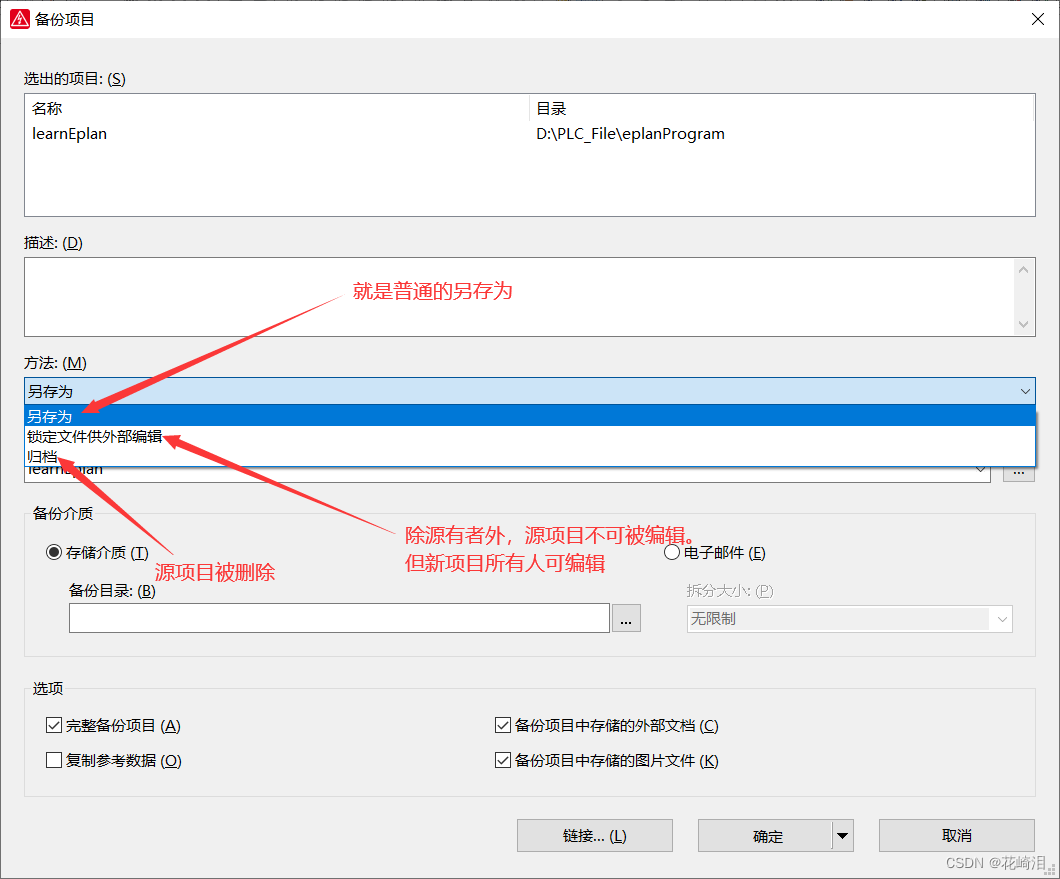Choose 归档 in the method list
The height and width of the screenshot is (879, 1060).
[x=529, y=456]
